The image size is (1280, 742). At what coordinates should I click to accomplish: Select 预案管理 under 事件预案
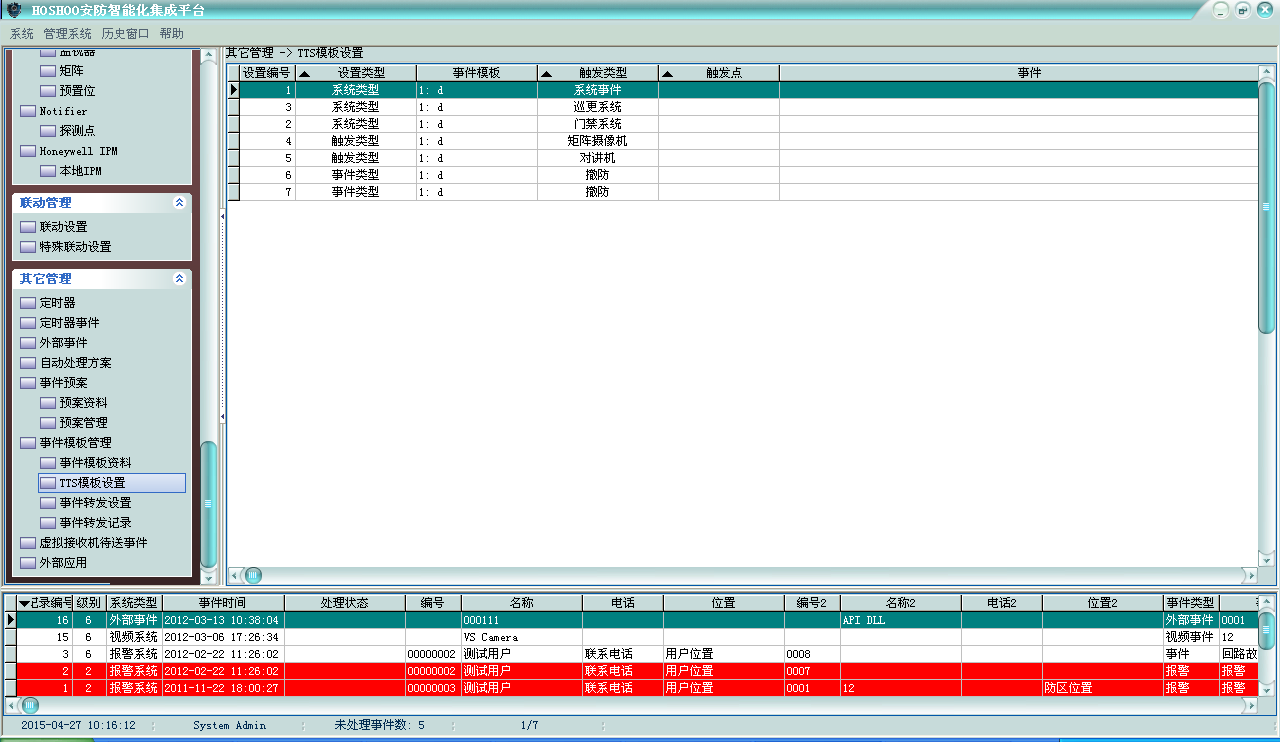(83, 423)
